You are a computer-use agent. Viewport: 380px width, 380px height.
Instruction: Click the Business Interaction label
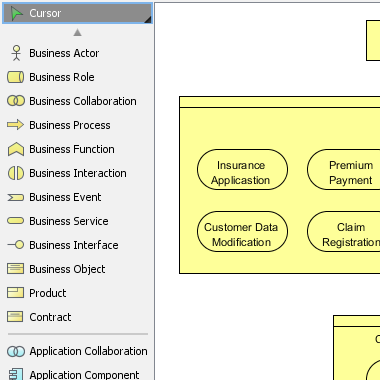(x=78, y=173)
